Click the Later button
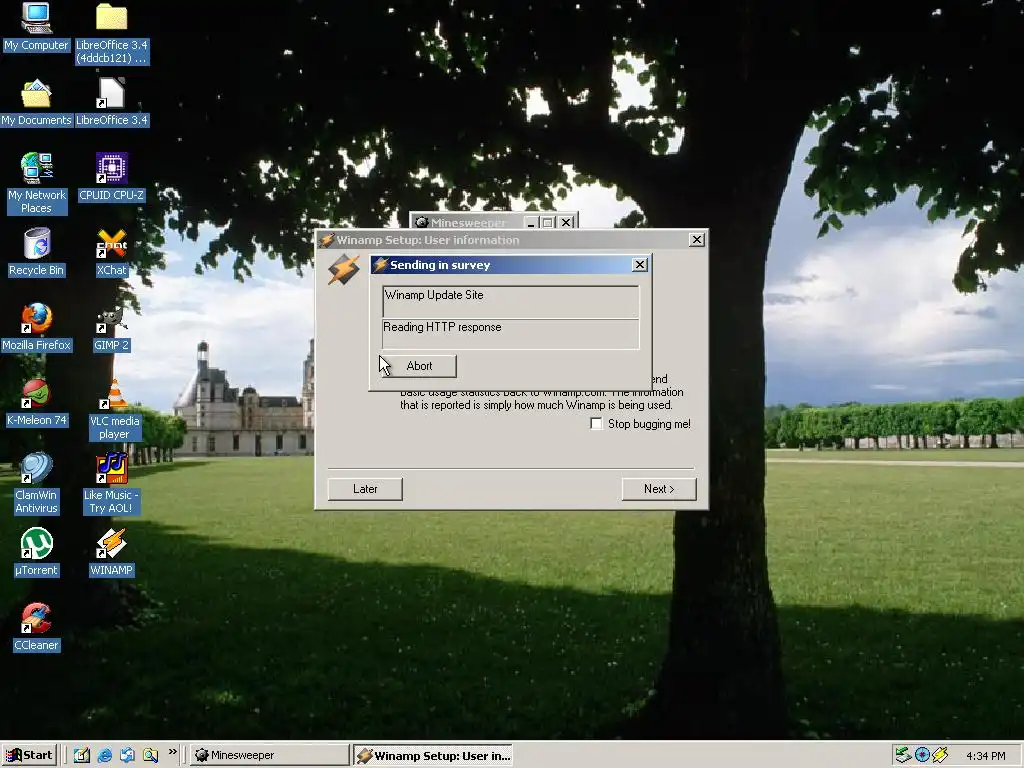Screen dimensions: 1024x768 [x=365, y=489]
